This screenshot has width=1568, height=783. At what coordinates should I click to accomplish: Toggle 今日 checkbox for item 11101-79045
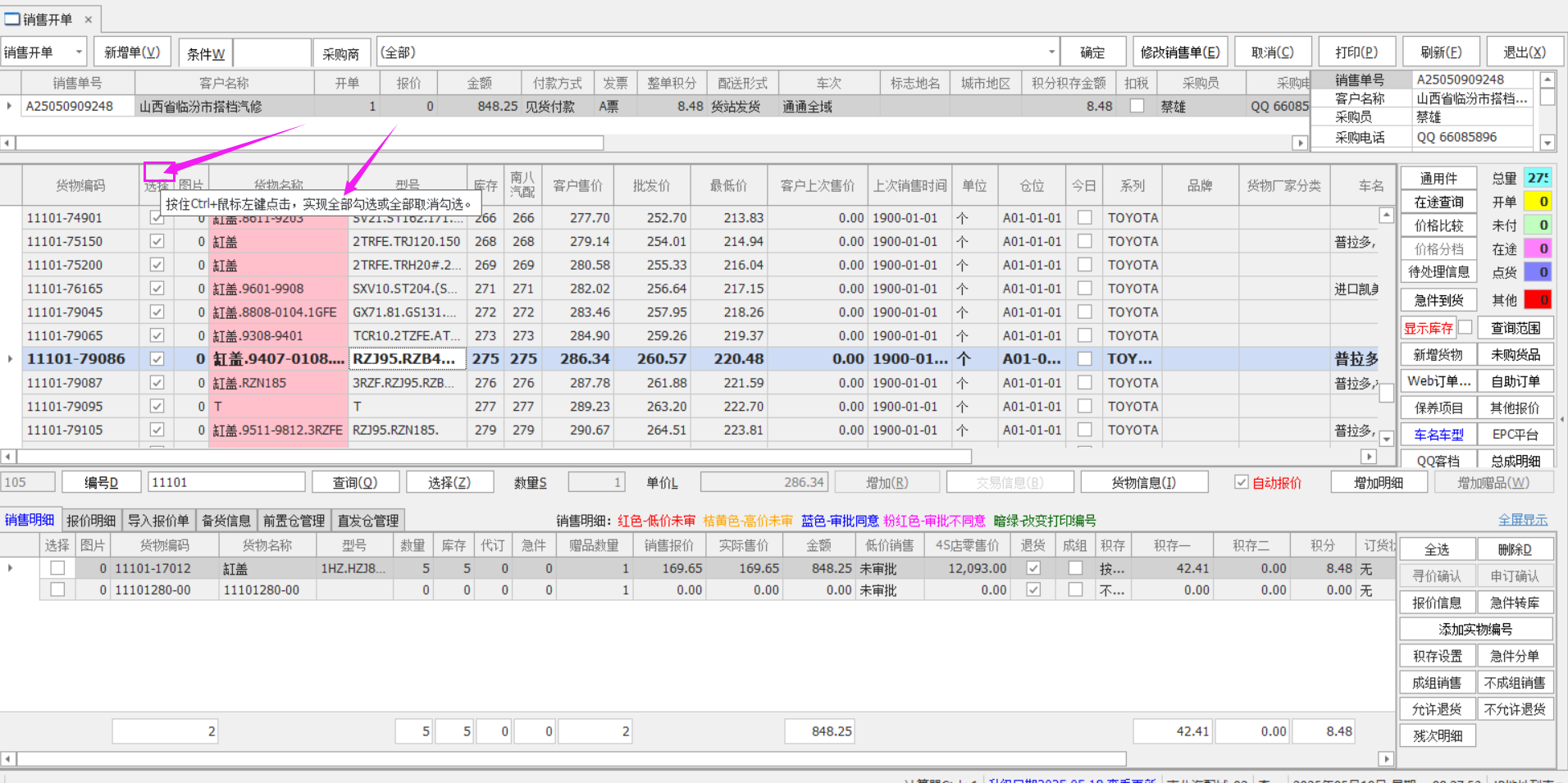pos(1084,312)
